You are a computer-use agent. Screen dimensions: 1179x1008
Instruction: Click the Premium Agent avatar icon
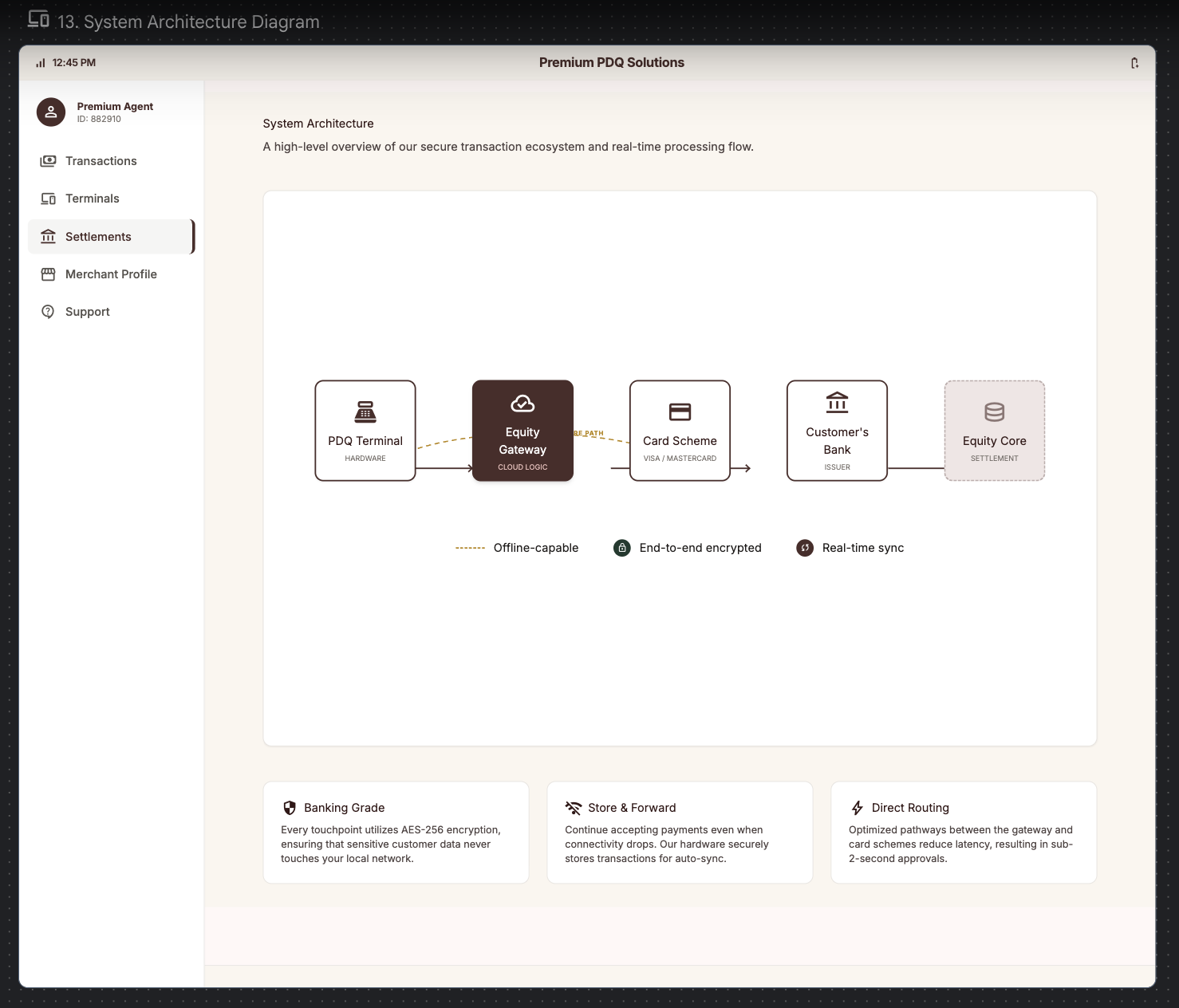point(51,112)
